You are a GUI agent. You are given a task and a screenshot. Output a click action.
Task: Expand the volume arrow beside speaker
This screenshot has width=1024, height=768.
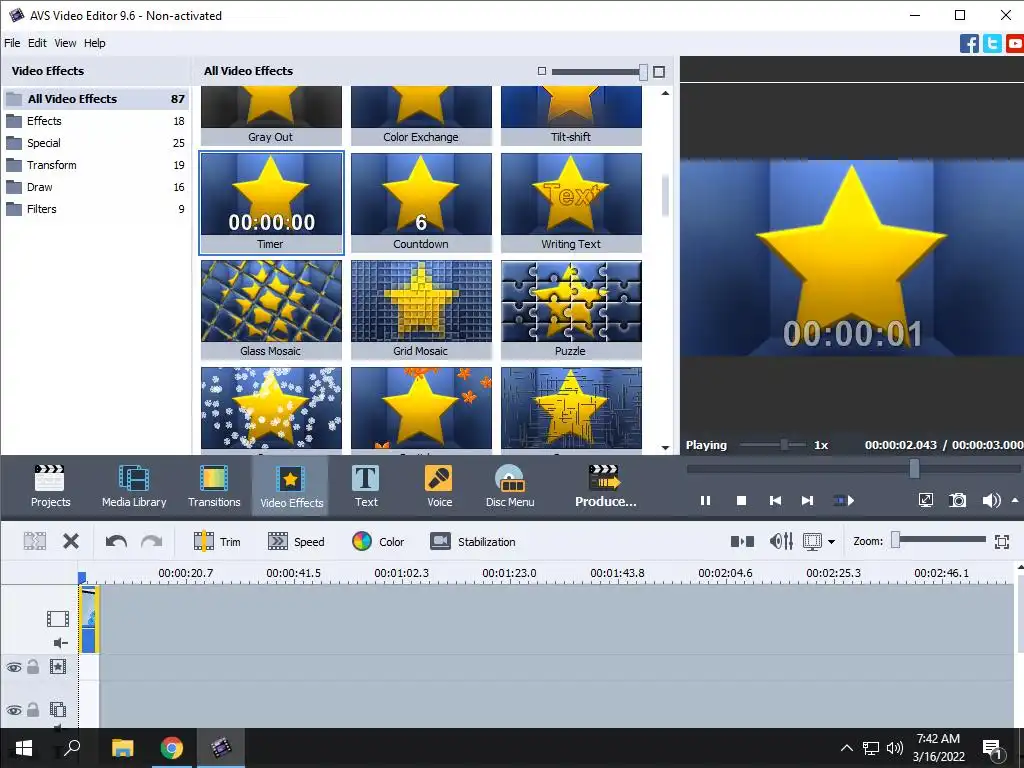point(1015,500)
